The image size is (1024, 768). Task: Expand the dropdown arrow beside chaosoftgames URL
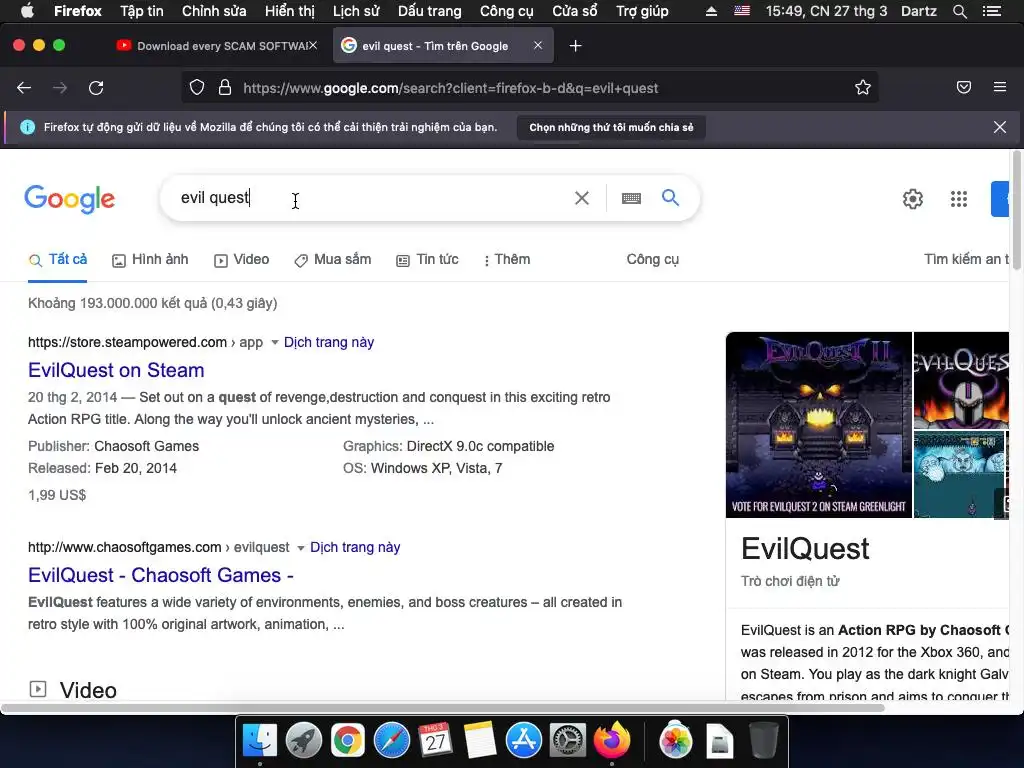[300, 547]
